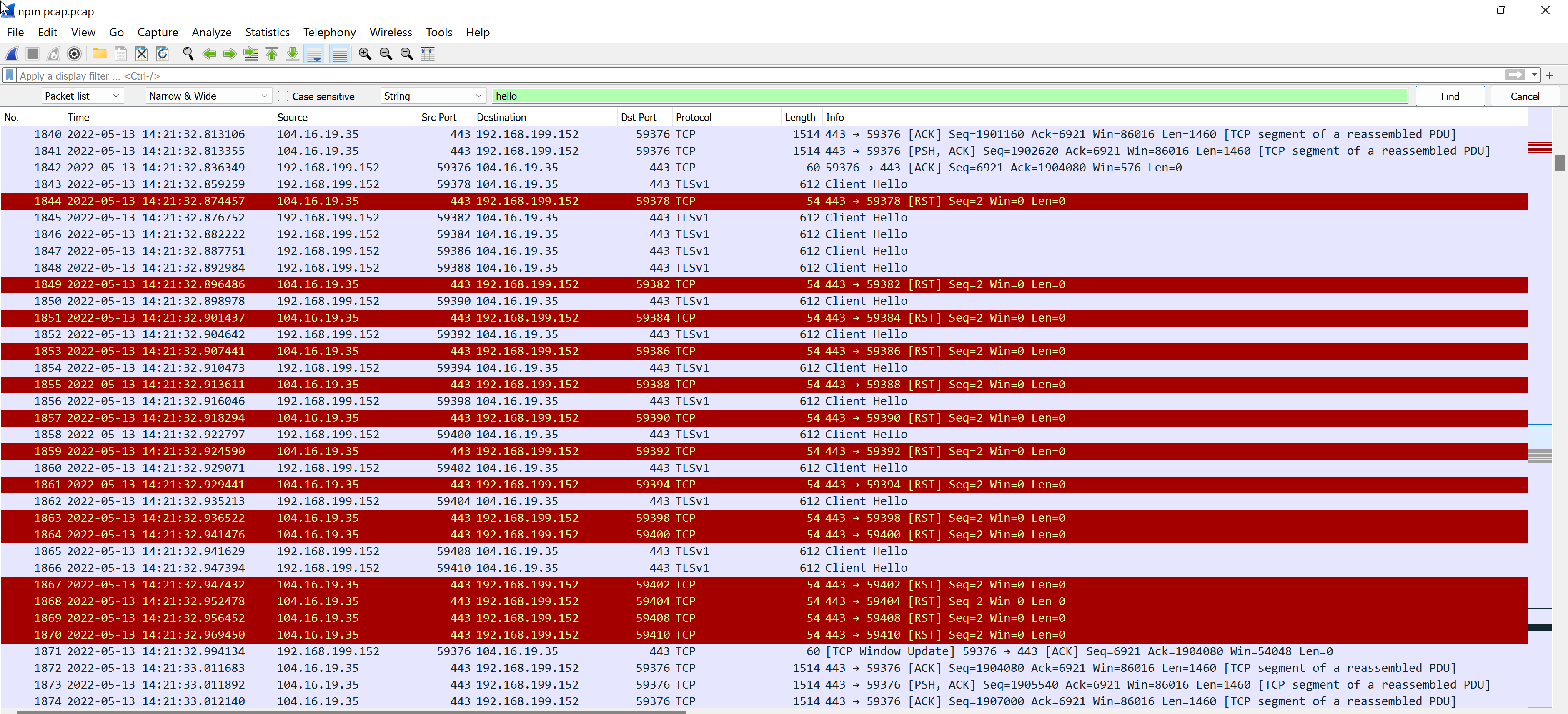This screenshot has width=1568, height=714.
Task: Open the Analyze menu
Action: (x=211, y=32)
